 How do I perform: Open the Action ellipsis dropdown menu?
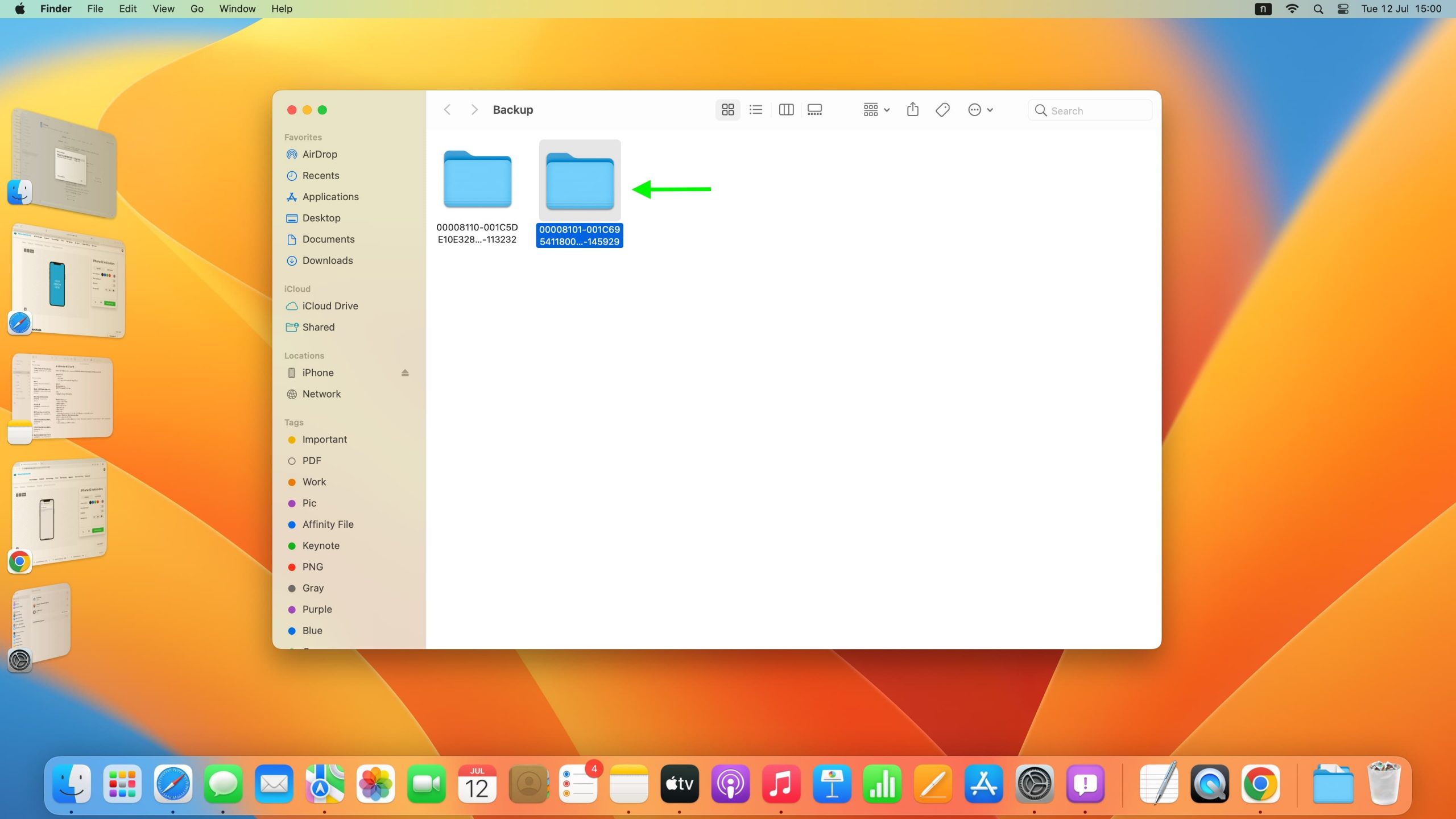[x=980, y=110]
